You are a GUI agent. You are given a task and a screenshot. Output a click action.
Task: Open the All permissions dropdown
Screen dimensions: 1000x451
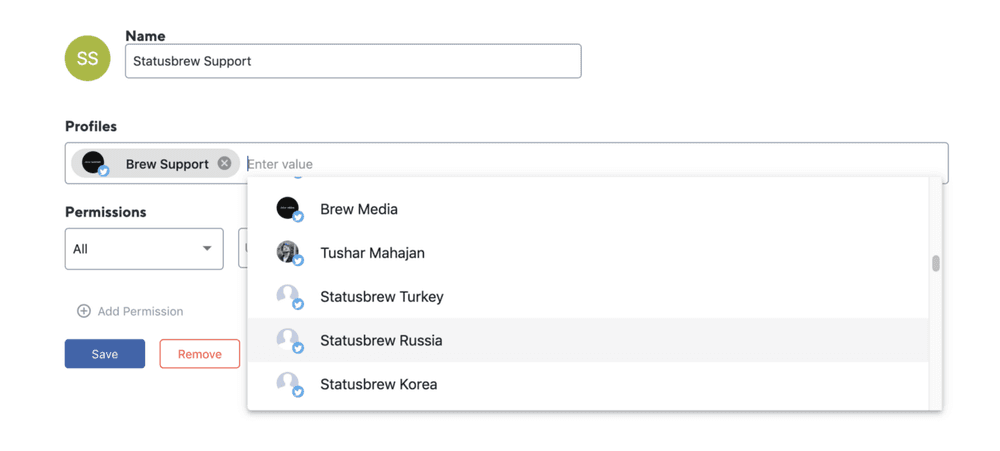pyautogui.click(x=144, y=249)
